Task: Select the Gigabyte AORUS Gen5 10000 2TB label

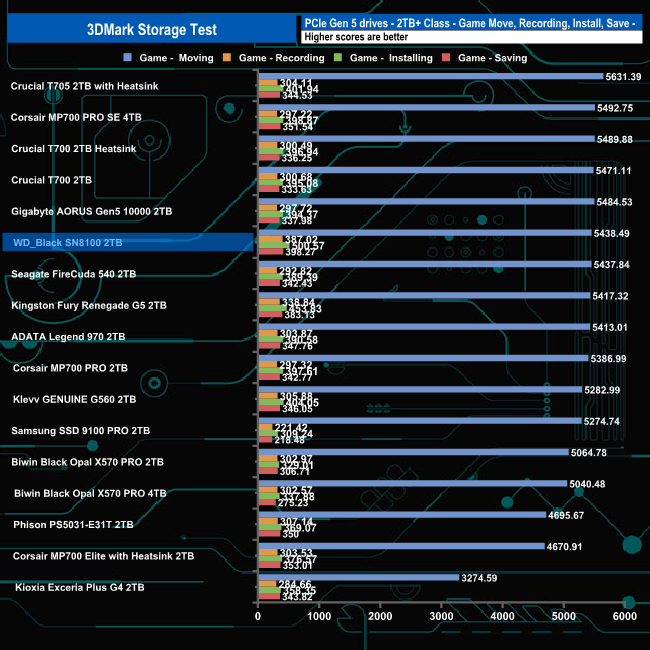Action: click(92, 211)
